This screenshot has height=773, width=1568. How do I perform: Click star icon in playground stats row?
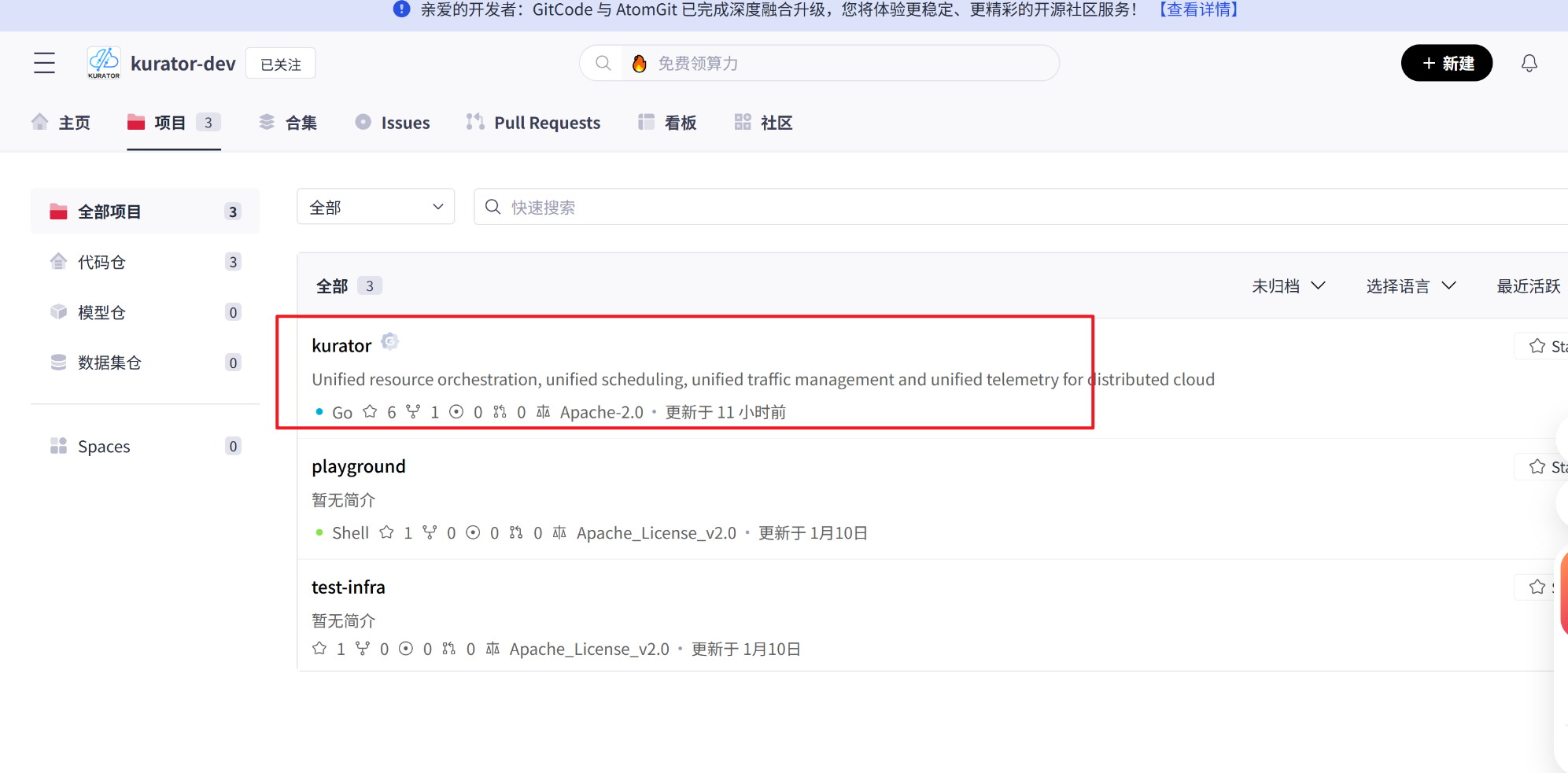[x=386, y=532]
